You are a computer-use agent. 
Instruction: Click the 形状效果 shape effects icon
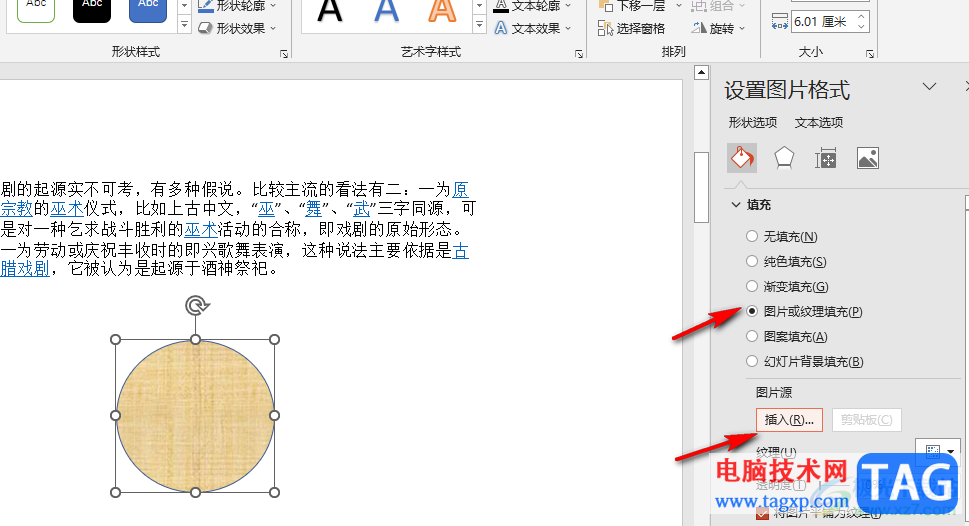pyautogui.click(x=205, y=28)
